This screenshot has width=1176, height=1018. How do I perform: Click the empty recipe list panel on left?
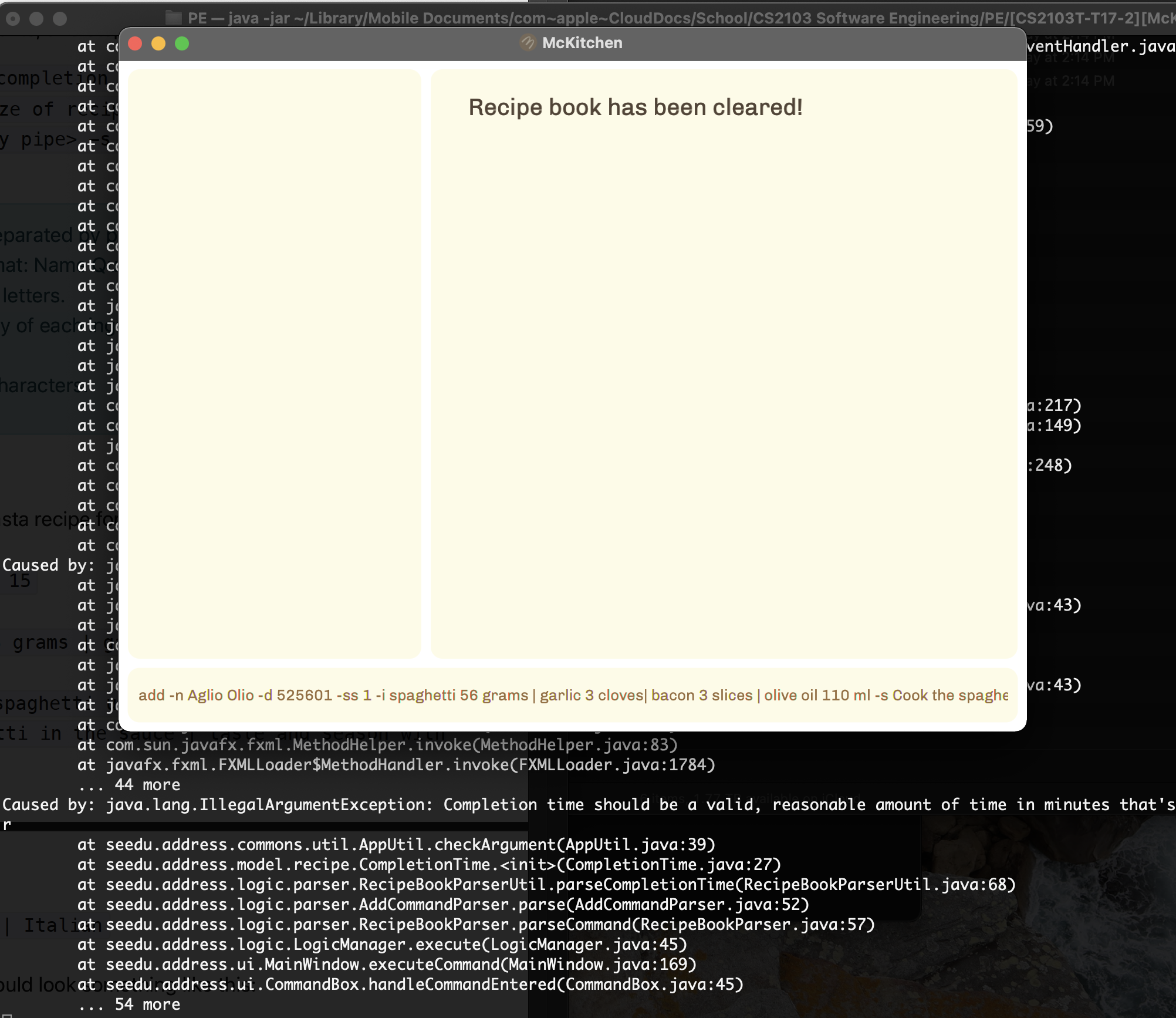[275, 364]
